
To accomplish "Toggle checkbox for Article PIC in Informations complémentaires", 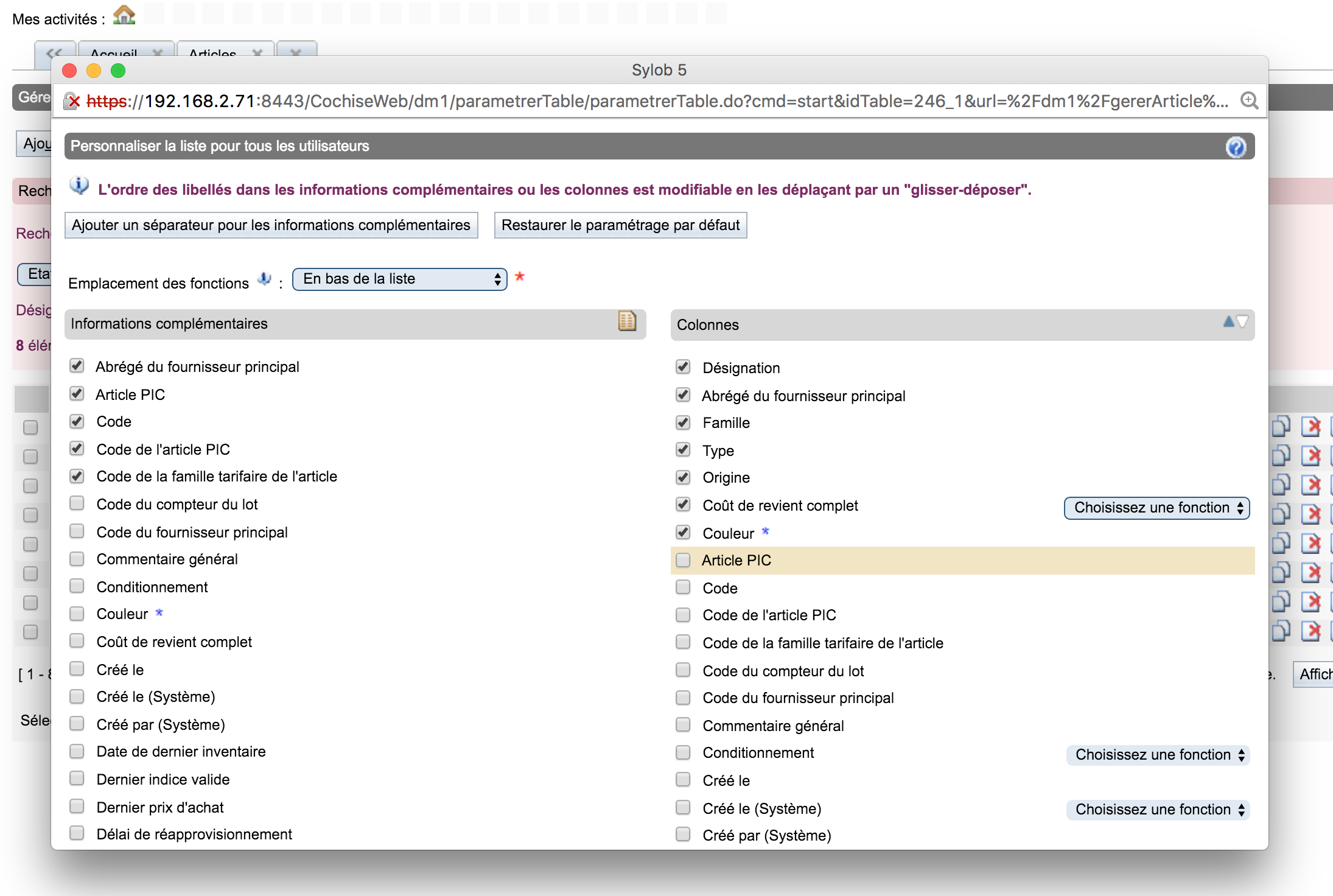I will point(79,394).
